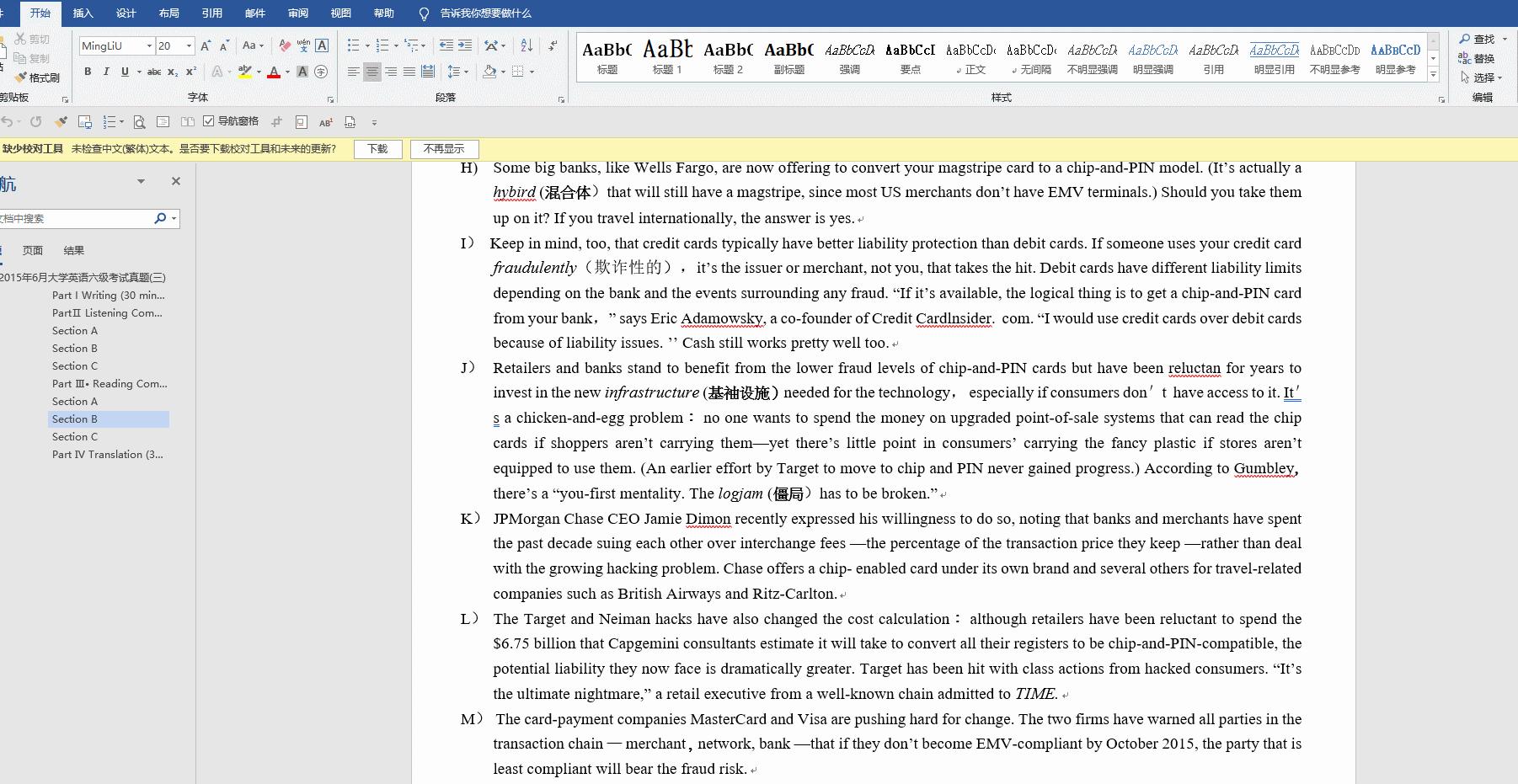Go to Part I Writing heading in navigation
Image resolution: width=1518 pixels, height=784 pixels.
[x=109, y=296]
